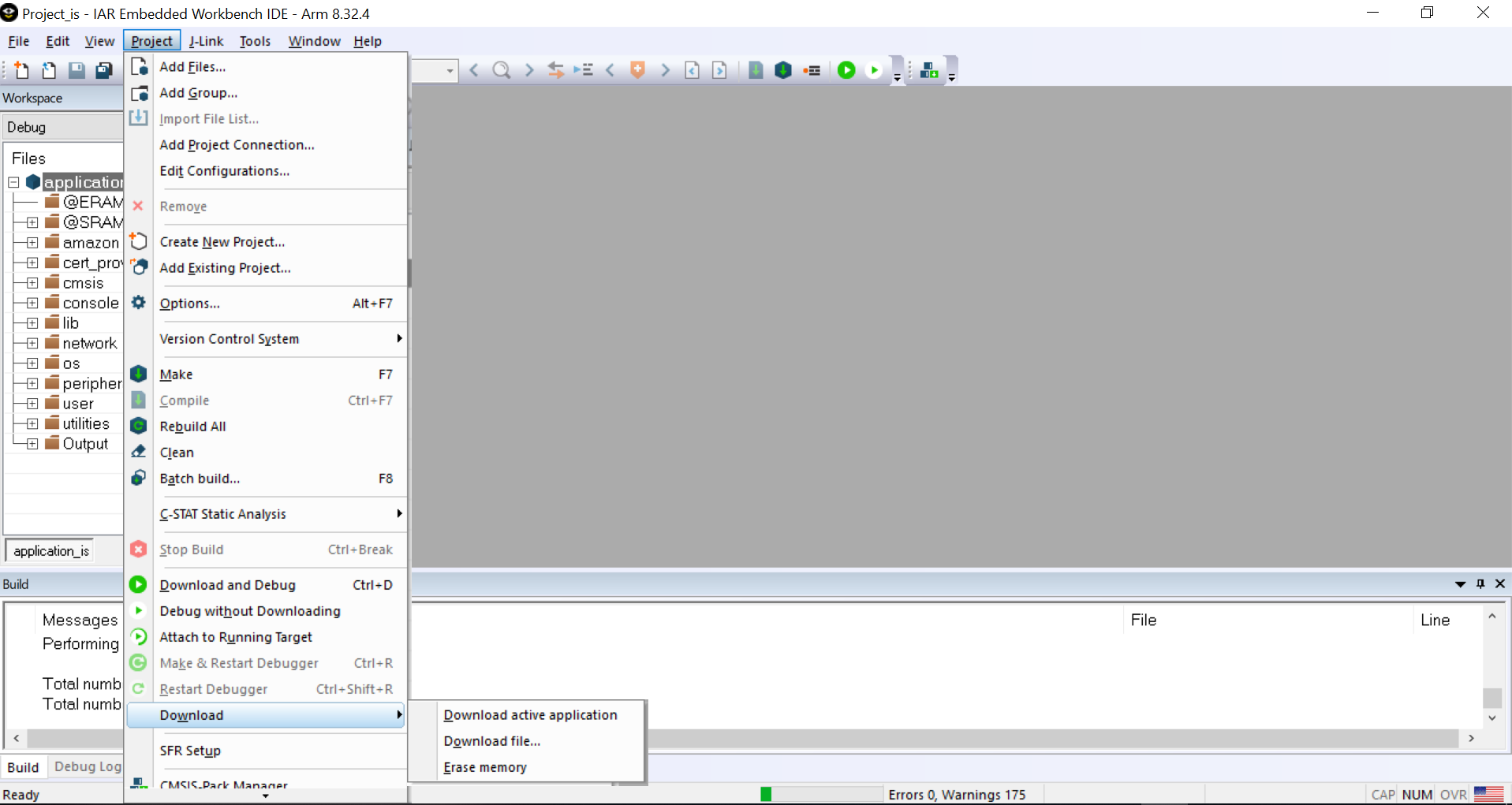Click the Find magnifier icon in toolbar
1512x805 pixels.
click(502, 70)
